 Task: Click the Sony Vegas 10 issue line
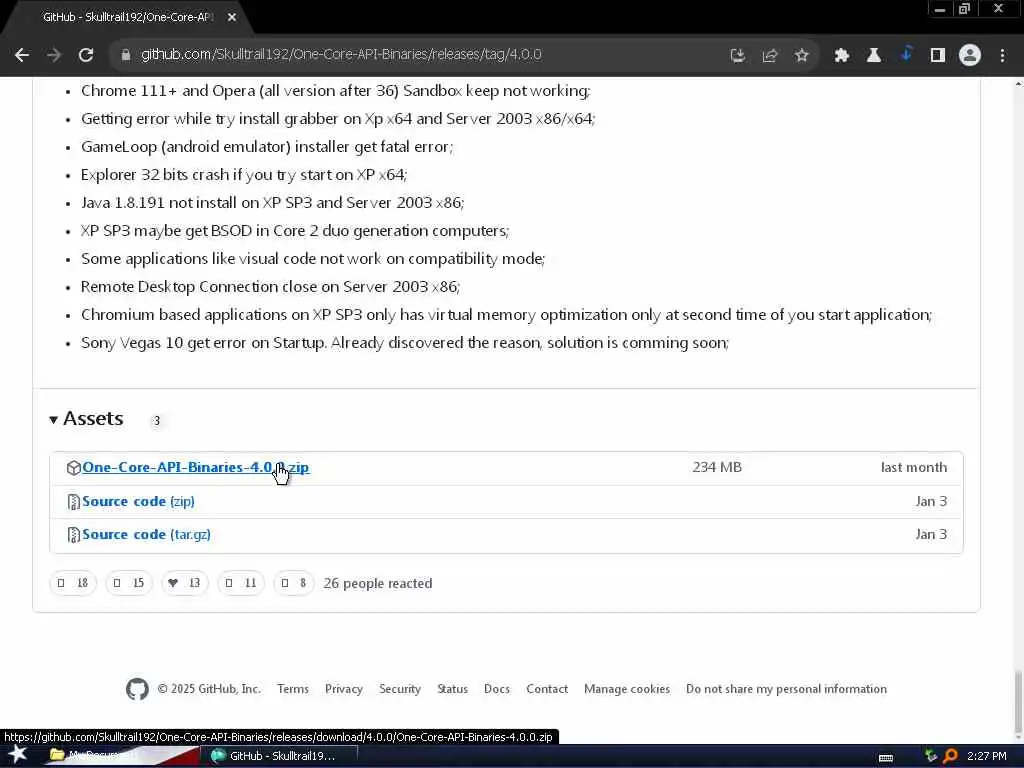(405, 343)
